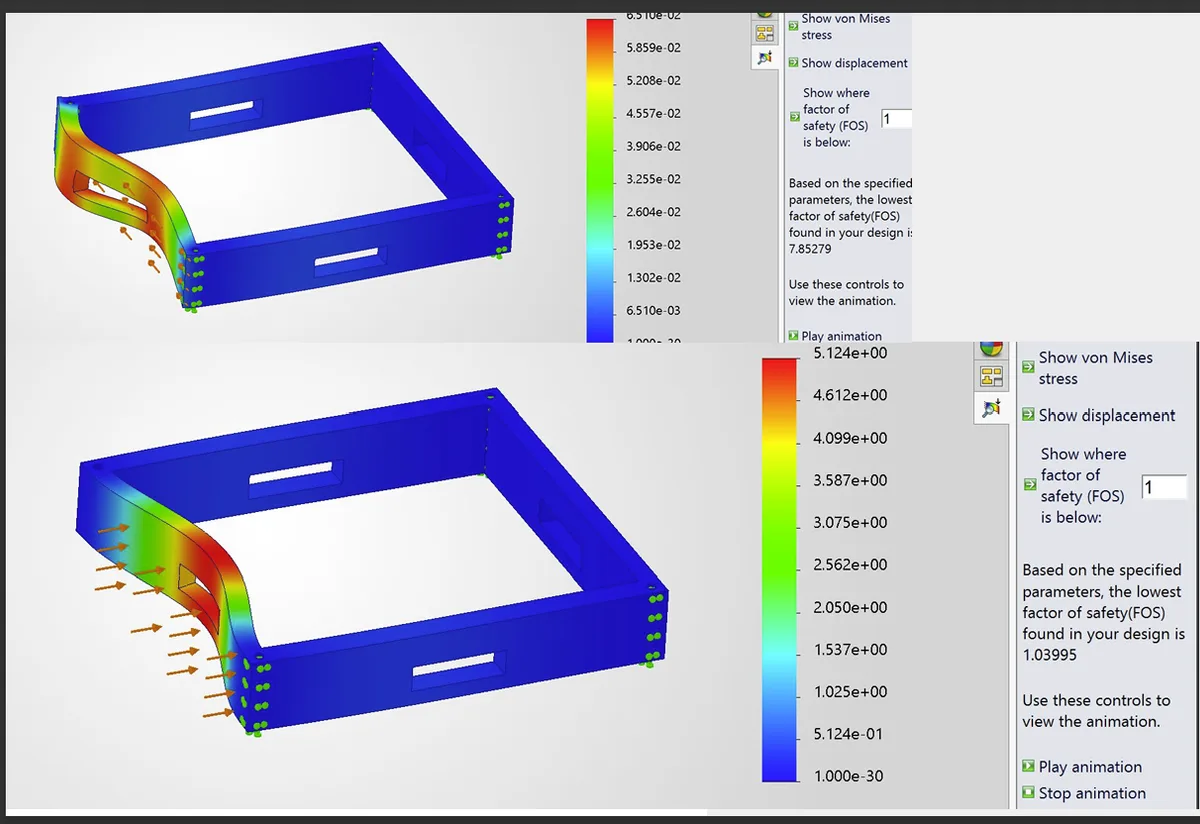Viewport: 1200px width, 824px height.
Task: Select legend value 1.025e+00
Action: [x=850, y=691]
